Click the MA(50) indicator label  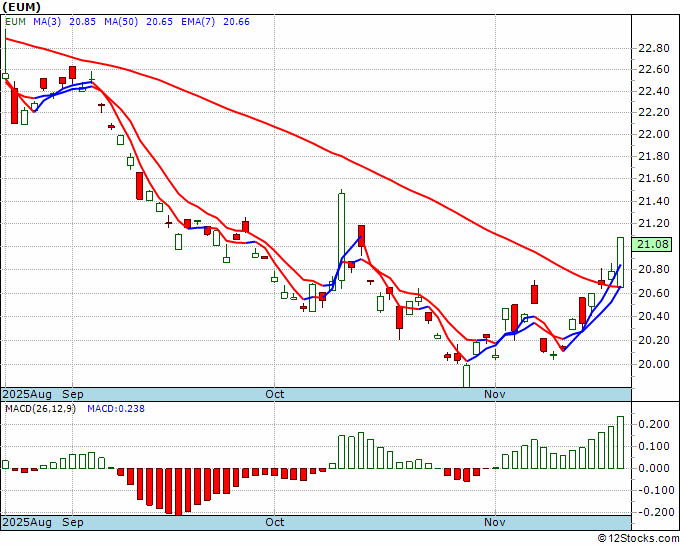tap(121, 22)
